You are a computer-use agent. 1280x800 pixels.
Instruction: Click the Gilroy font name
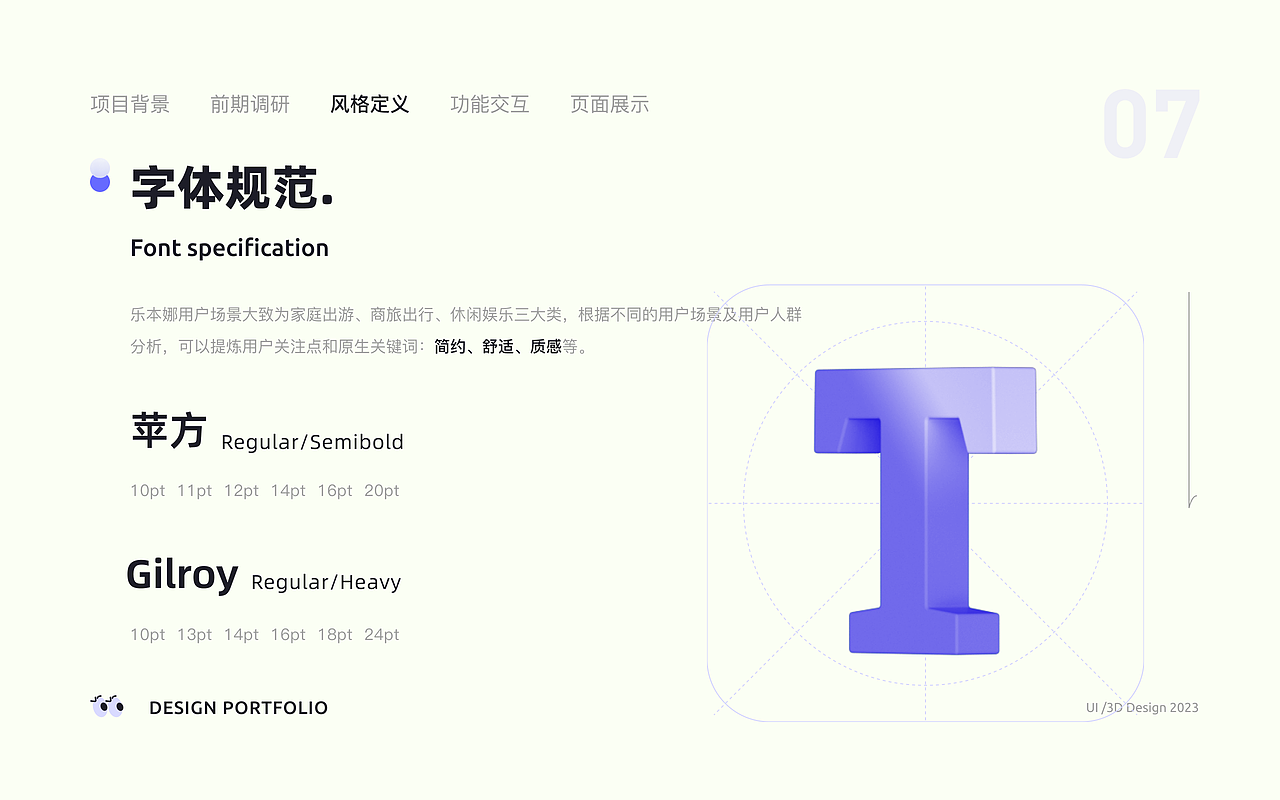pos(182,574)
